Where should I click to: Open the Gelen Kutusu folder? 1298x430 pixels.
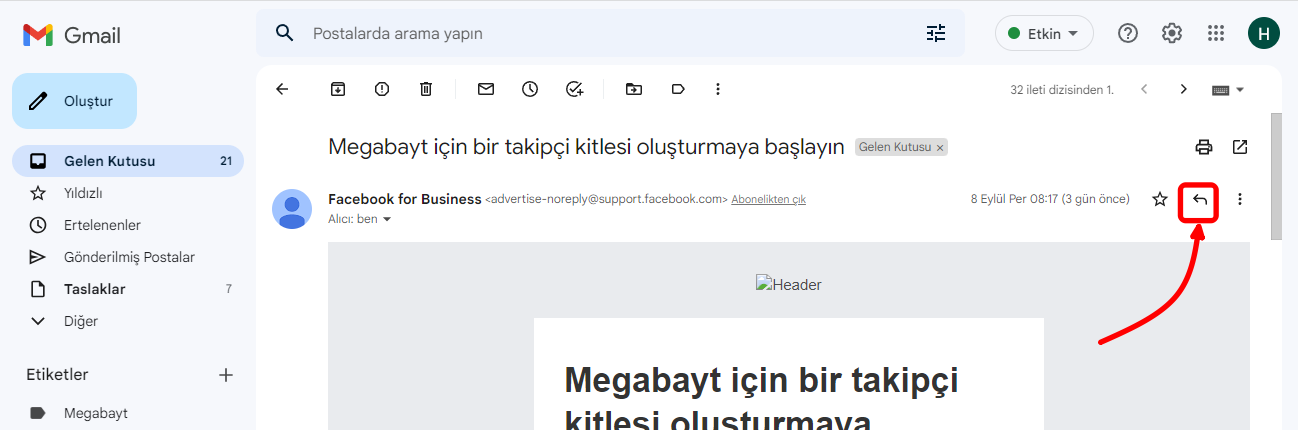[x=128, y=161]
